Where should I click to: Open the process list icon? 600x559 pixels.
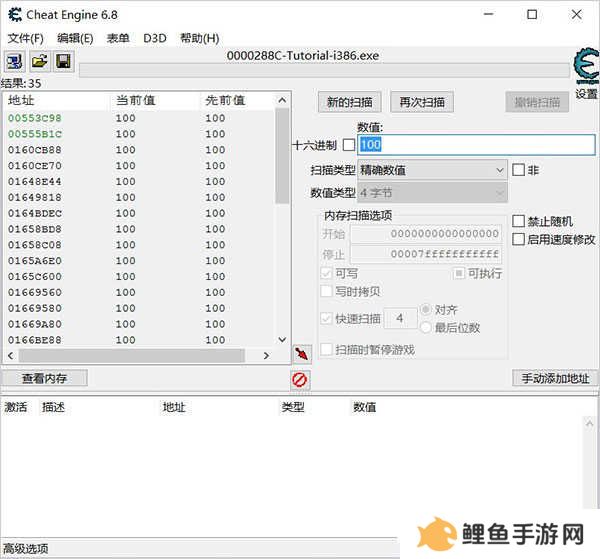[15, 61]
